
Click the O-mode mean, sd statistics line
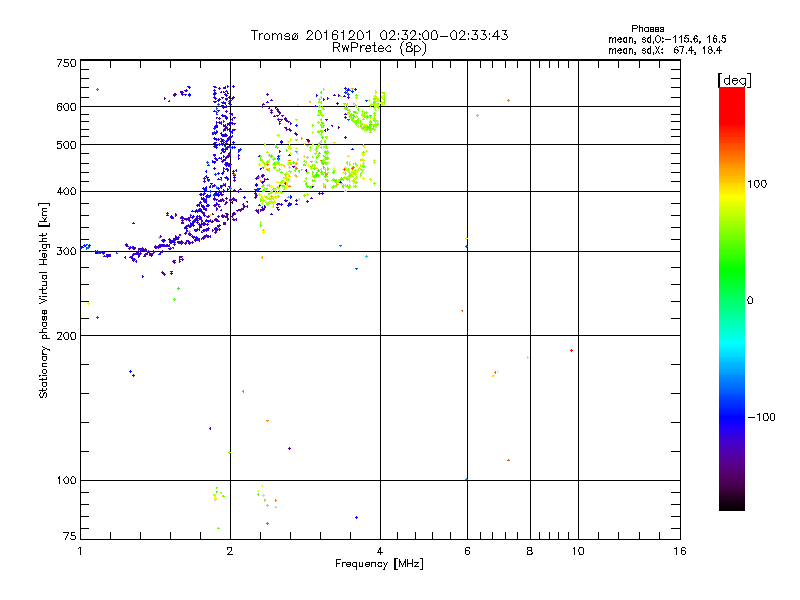[650, 39]
